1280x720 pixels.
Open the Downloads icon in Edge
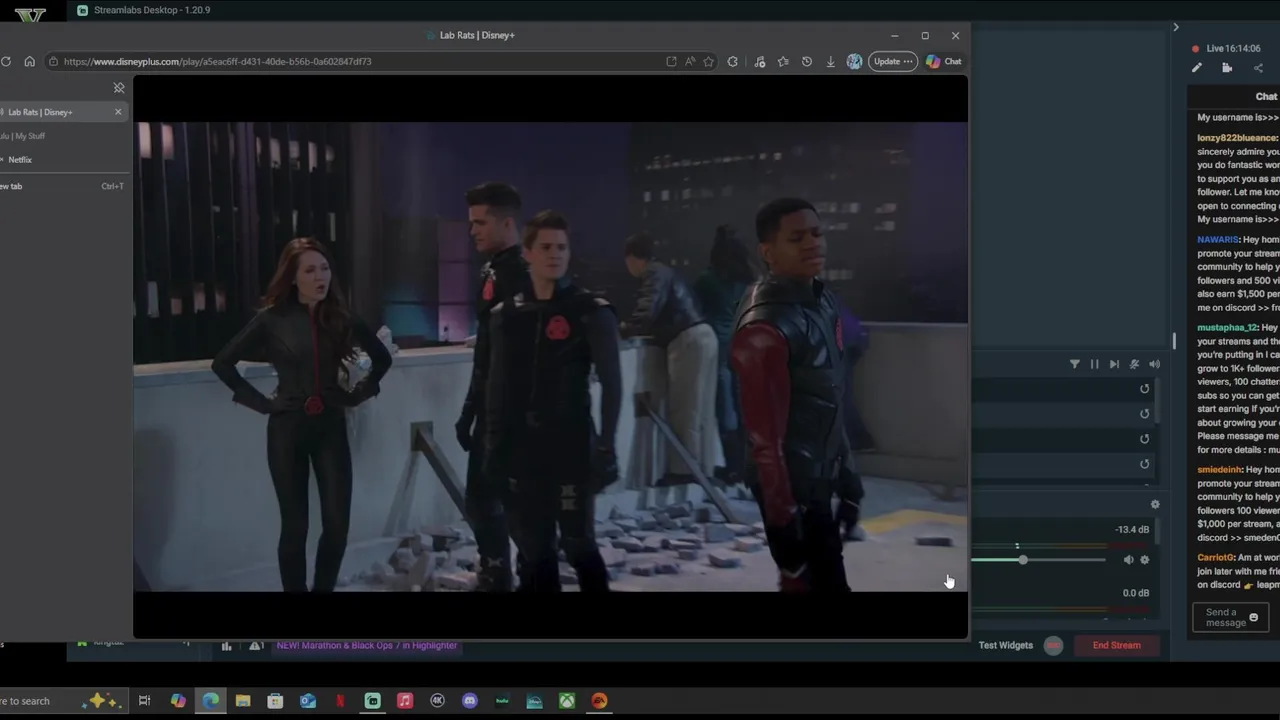830,61
